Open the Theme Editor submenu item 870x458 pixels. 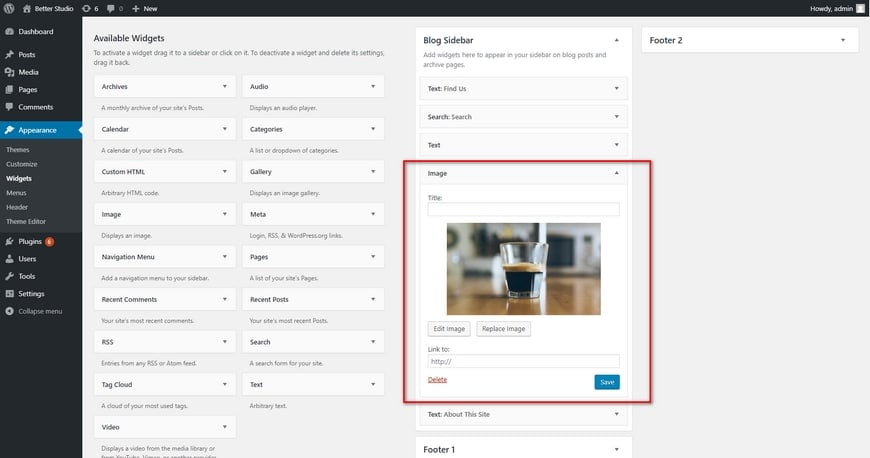click(26, 222)
